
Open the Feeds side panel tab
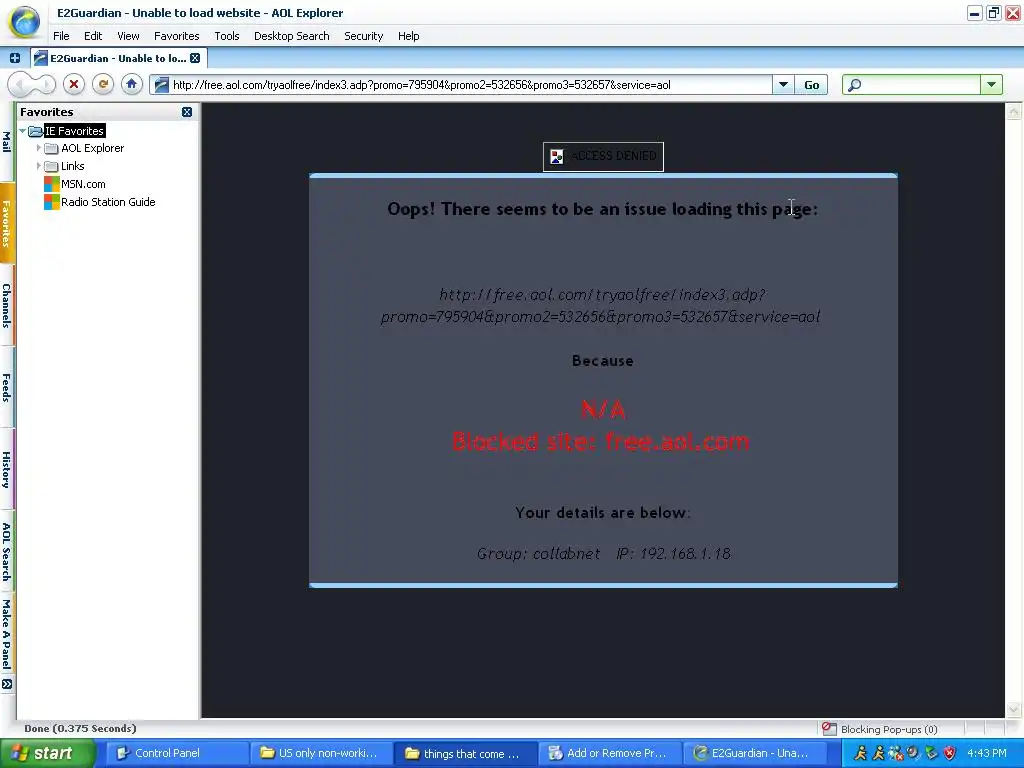(7, 387)
